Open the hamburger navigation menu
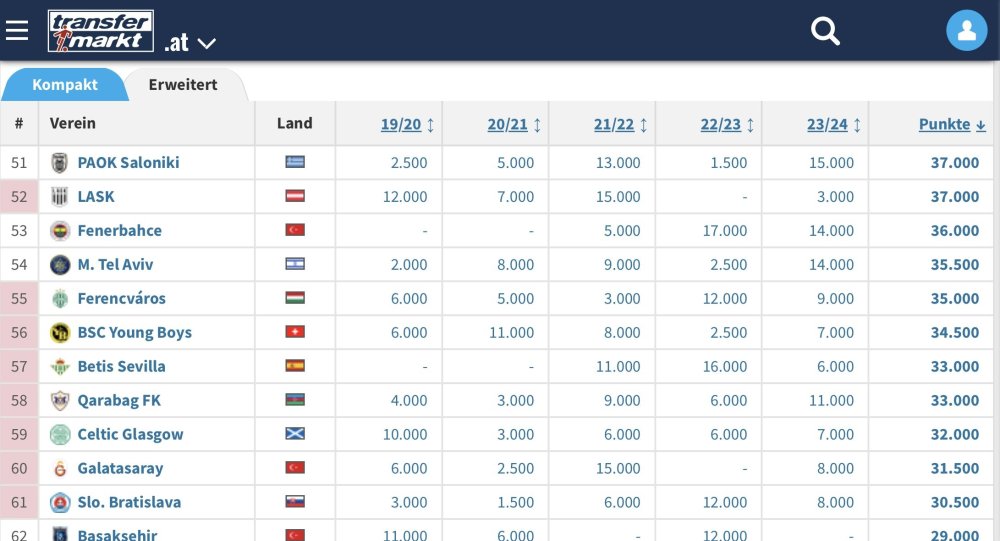1000x541 pixels. [17, 31]
